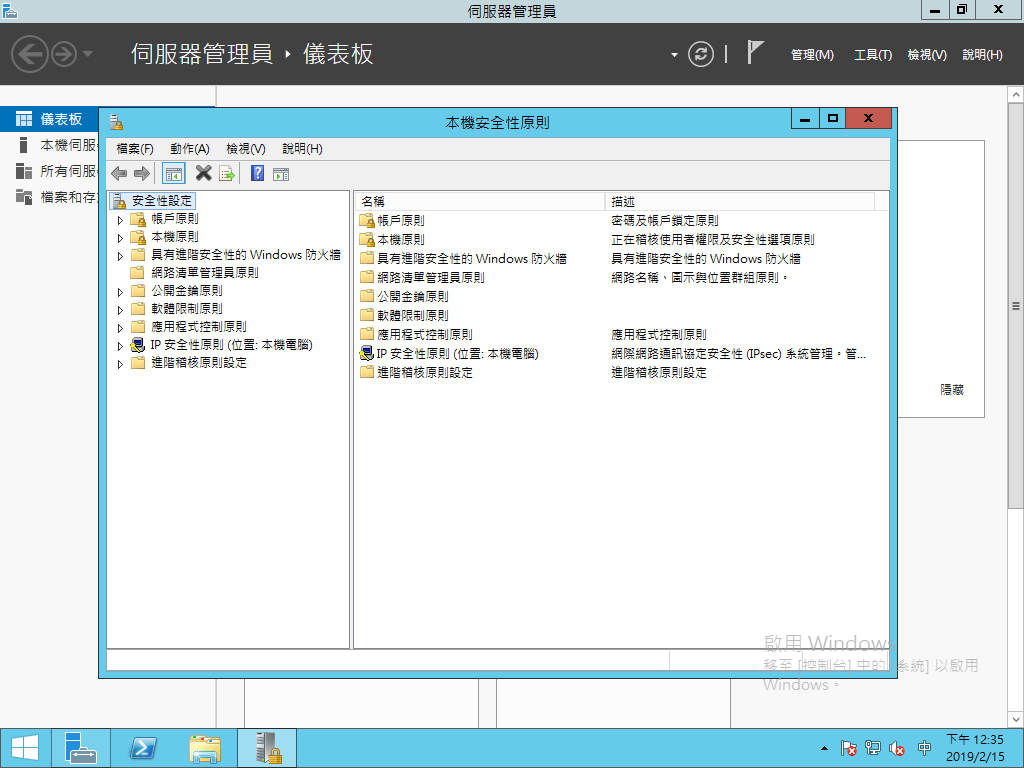The height and width of the screenshot is (768, 1024).
Task: Click the 安全性設定 root icon in the tree
Action: click(119, 201)
